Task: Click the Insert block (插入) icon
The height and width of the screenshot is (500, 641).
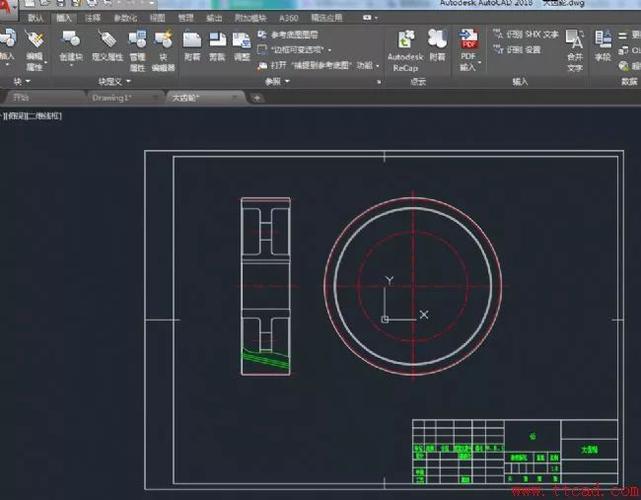Action: [x=7, y=38]
